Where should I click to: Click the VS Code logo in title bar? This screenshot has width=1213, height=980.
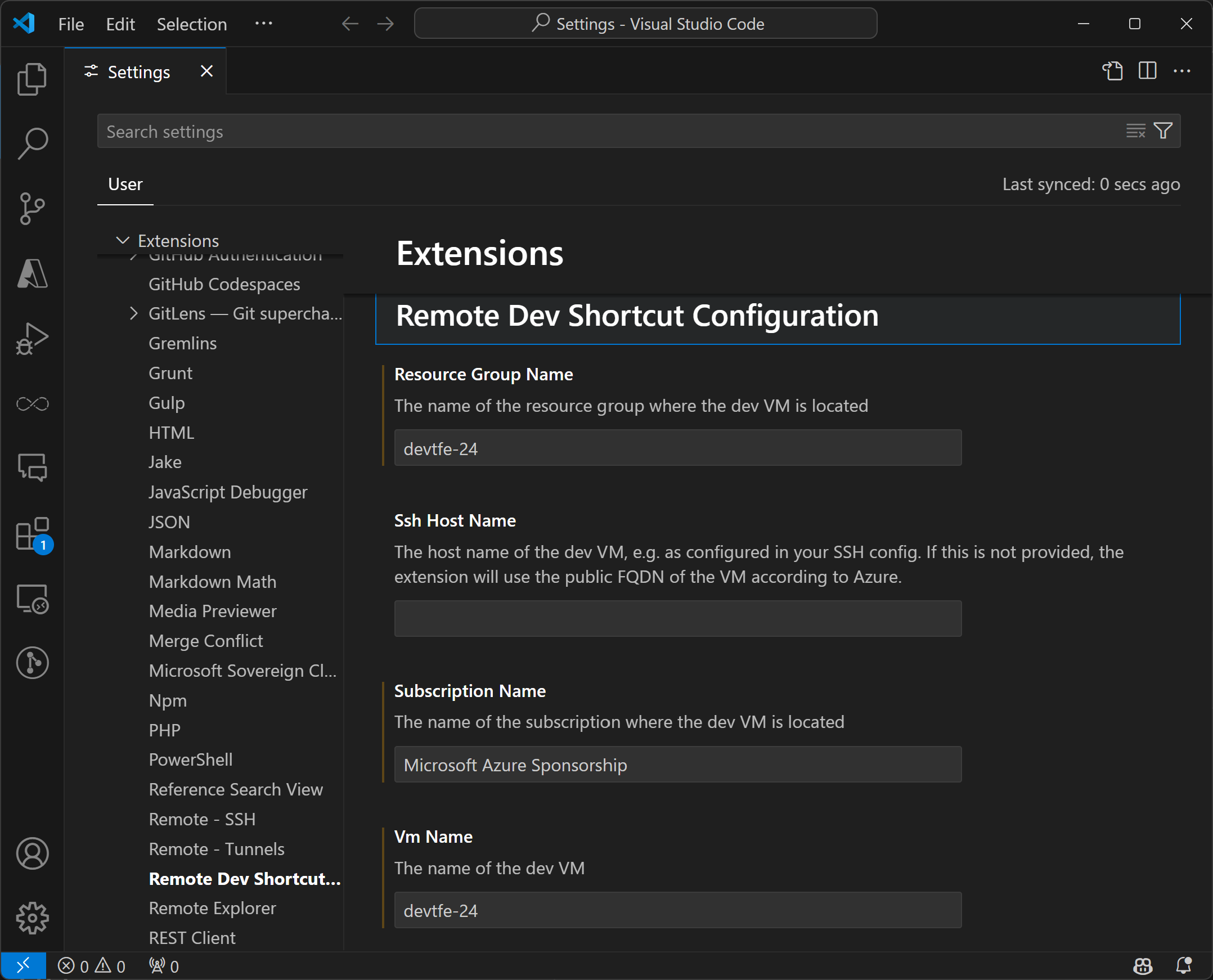point(24,24)
